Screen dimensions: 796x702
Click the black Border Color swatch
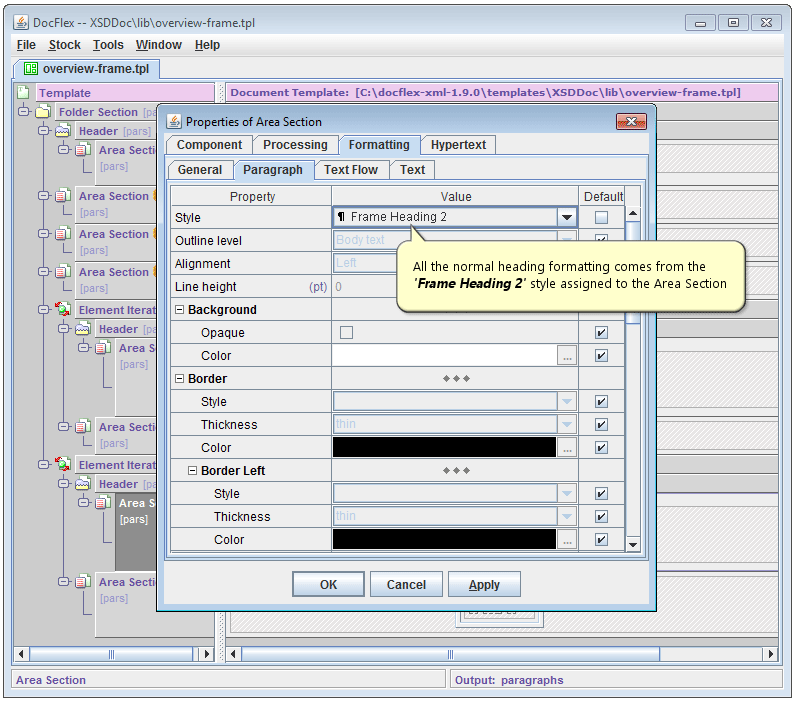point(444,448)
